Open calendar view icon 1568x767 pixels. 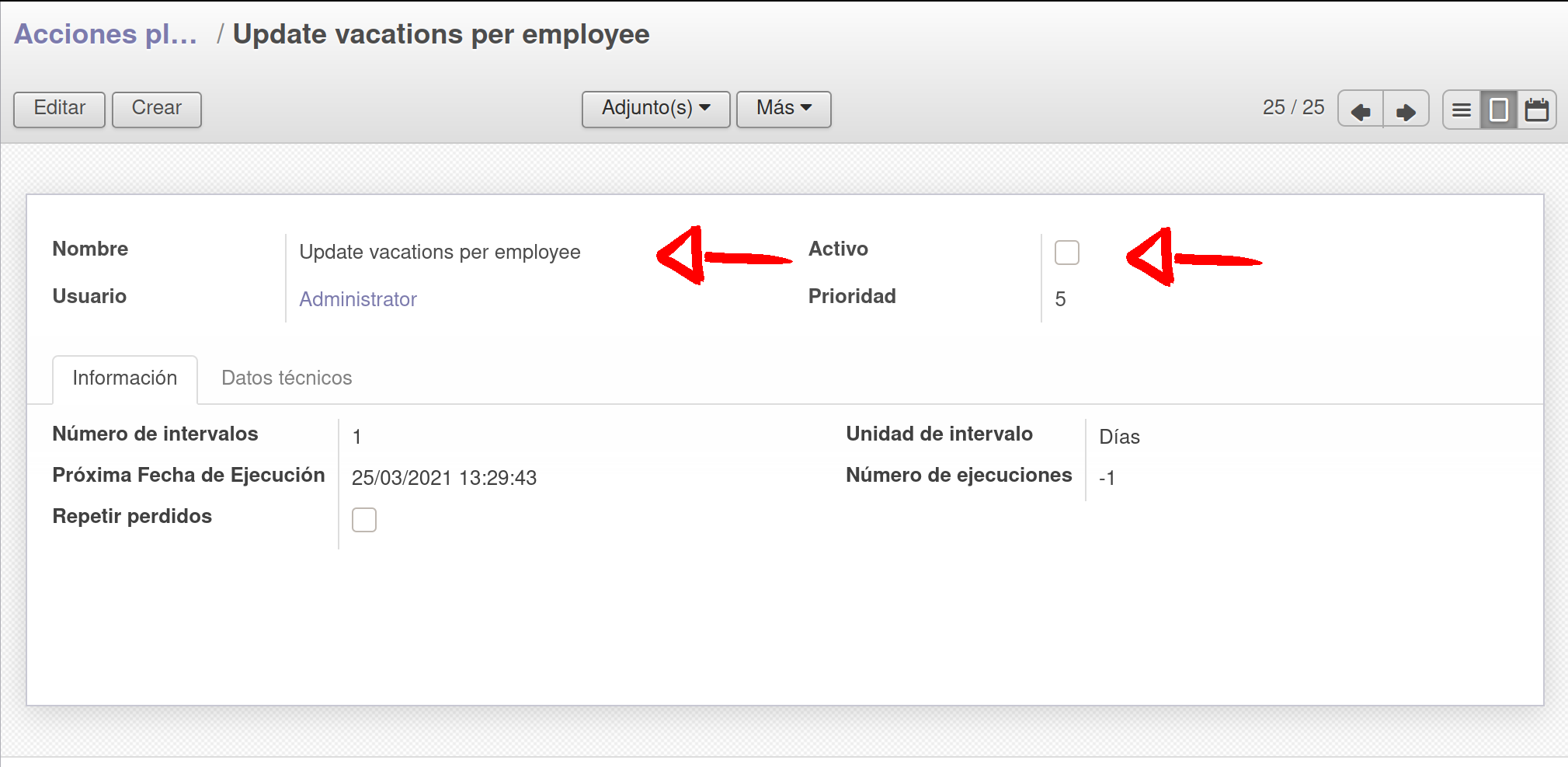[1537, 110]
